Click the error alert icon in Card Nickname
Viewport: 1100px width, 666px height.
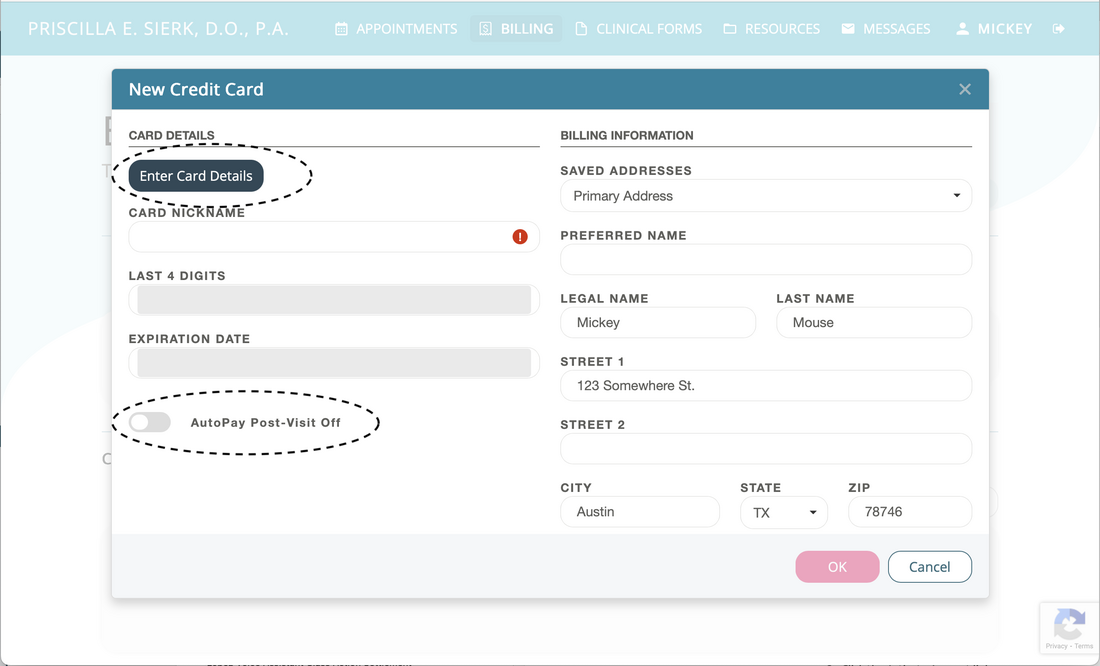click(519, 237)
